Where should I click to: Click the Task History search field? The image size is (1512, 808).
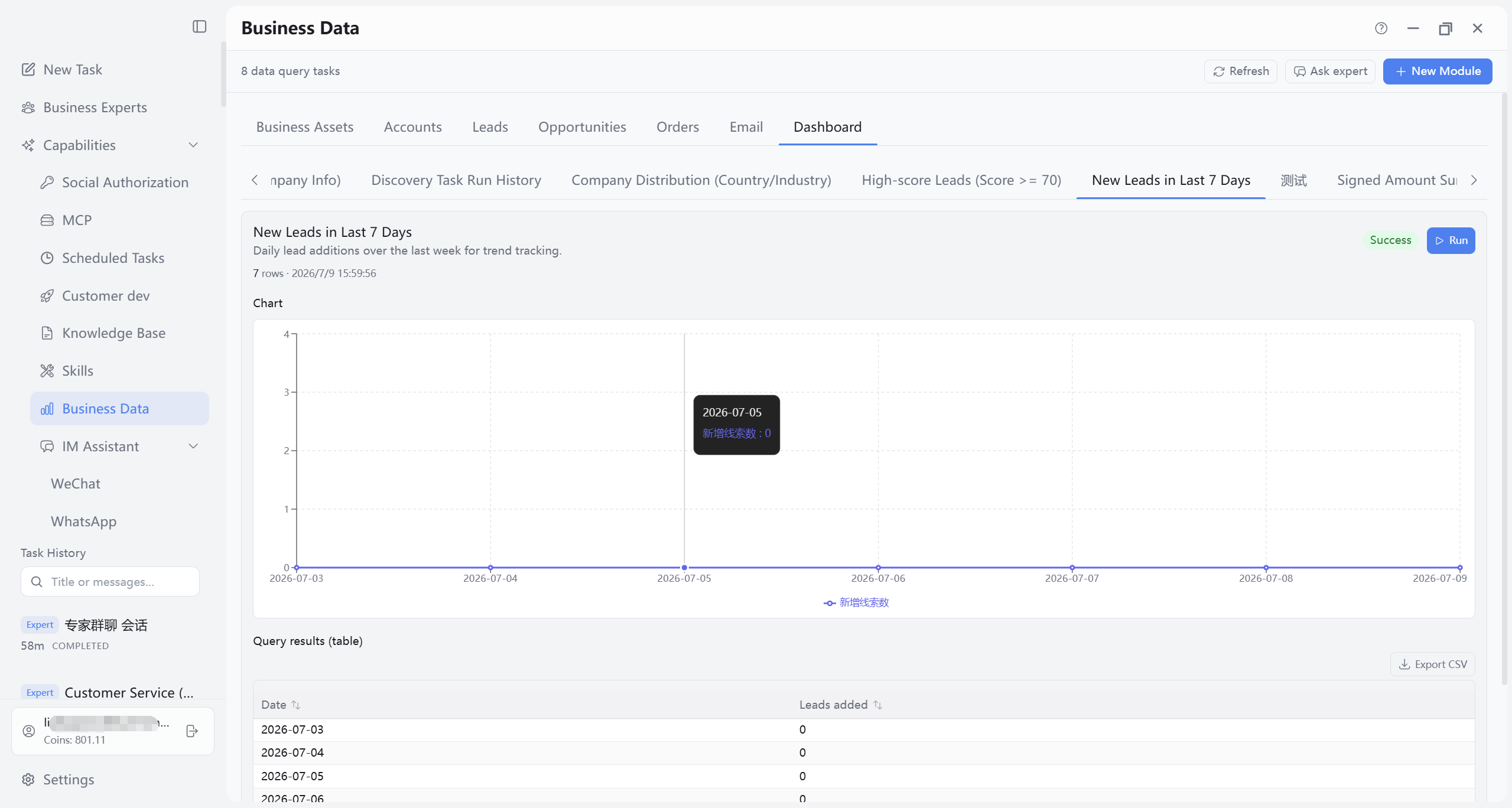(x=110, y=582)
